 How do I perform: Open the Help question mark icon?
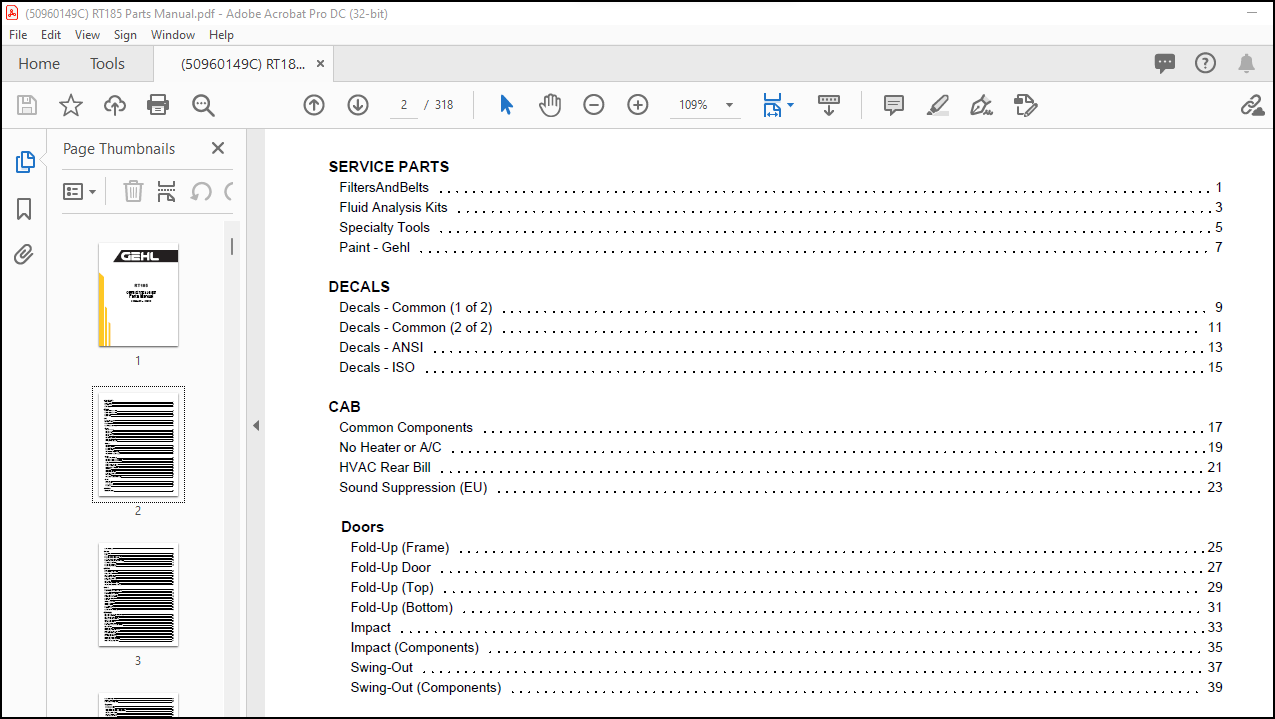click(1206, 63)
